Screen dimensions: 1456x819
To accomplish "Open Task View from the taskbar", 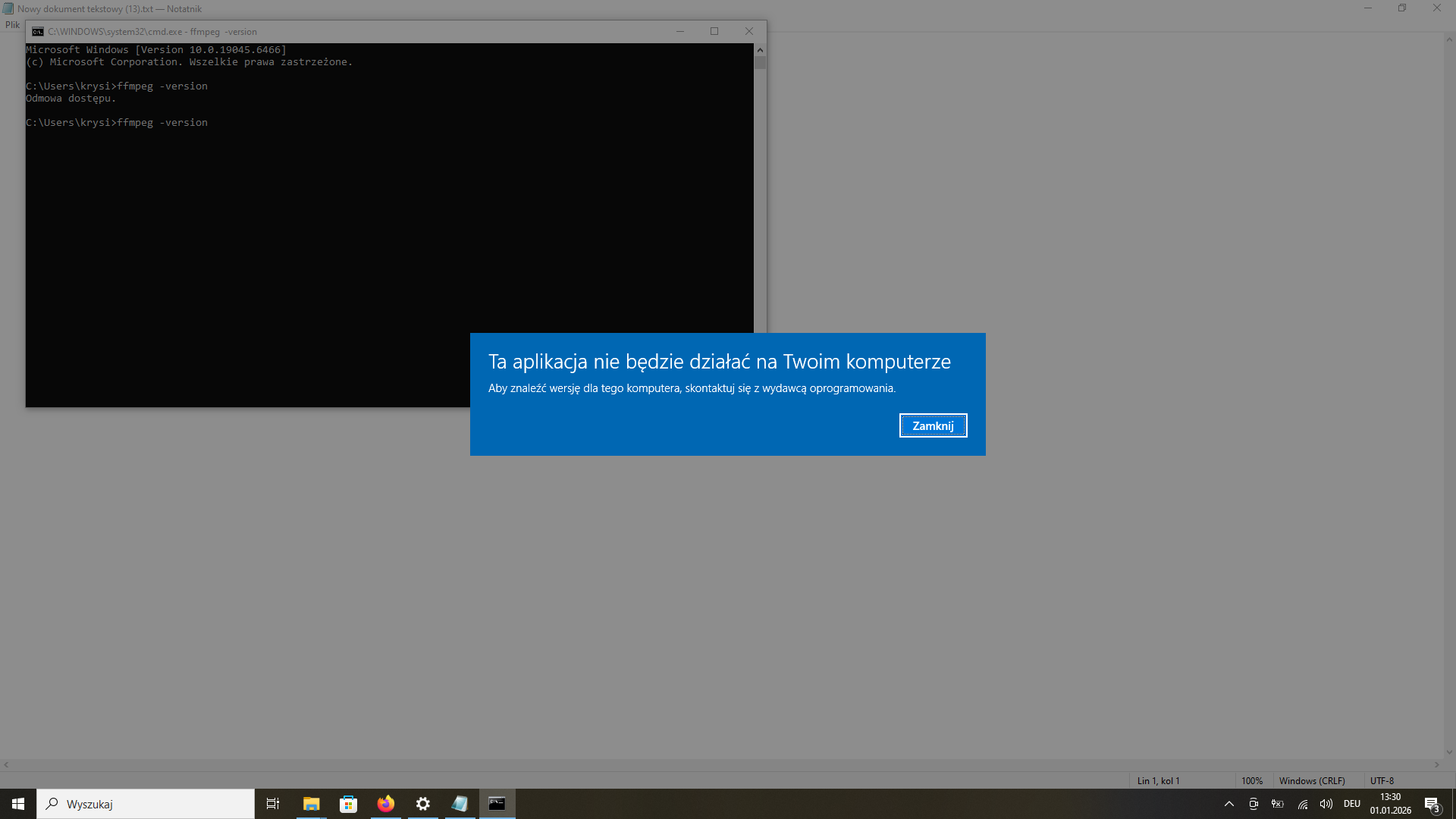I will pos(273,804).
